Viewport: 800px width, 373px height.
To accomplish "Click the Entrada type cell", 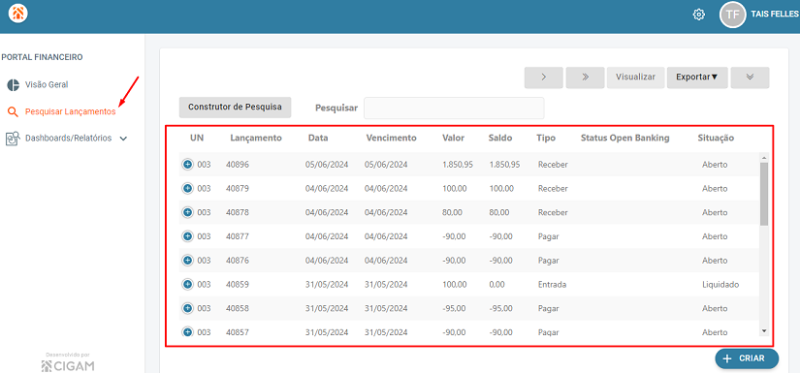I will (552, 285).
